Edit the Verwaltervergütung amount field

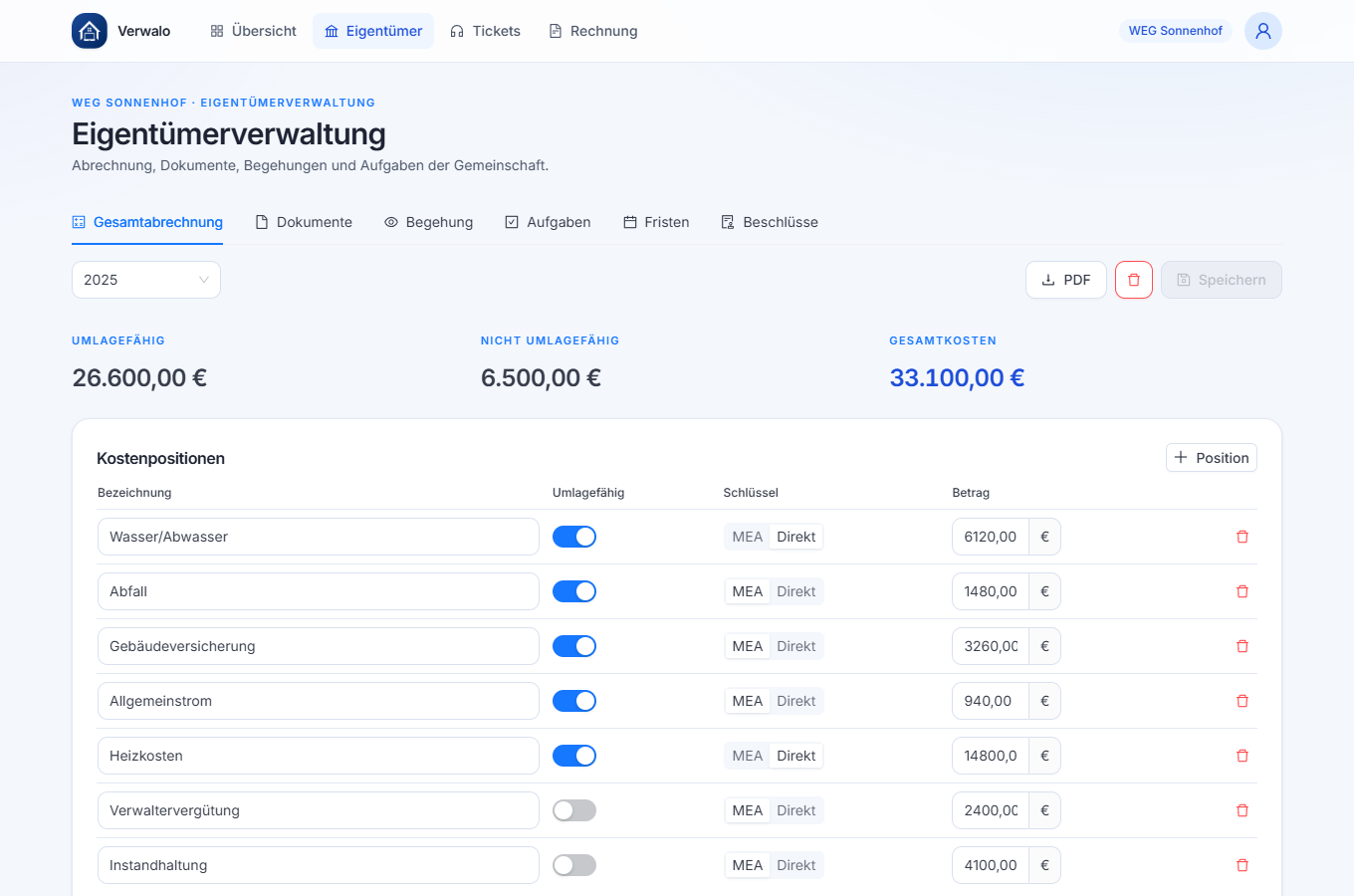coord(991,810)
